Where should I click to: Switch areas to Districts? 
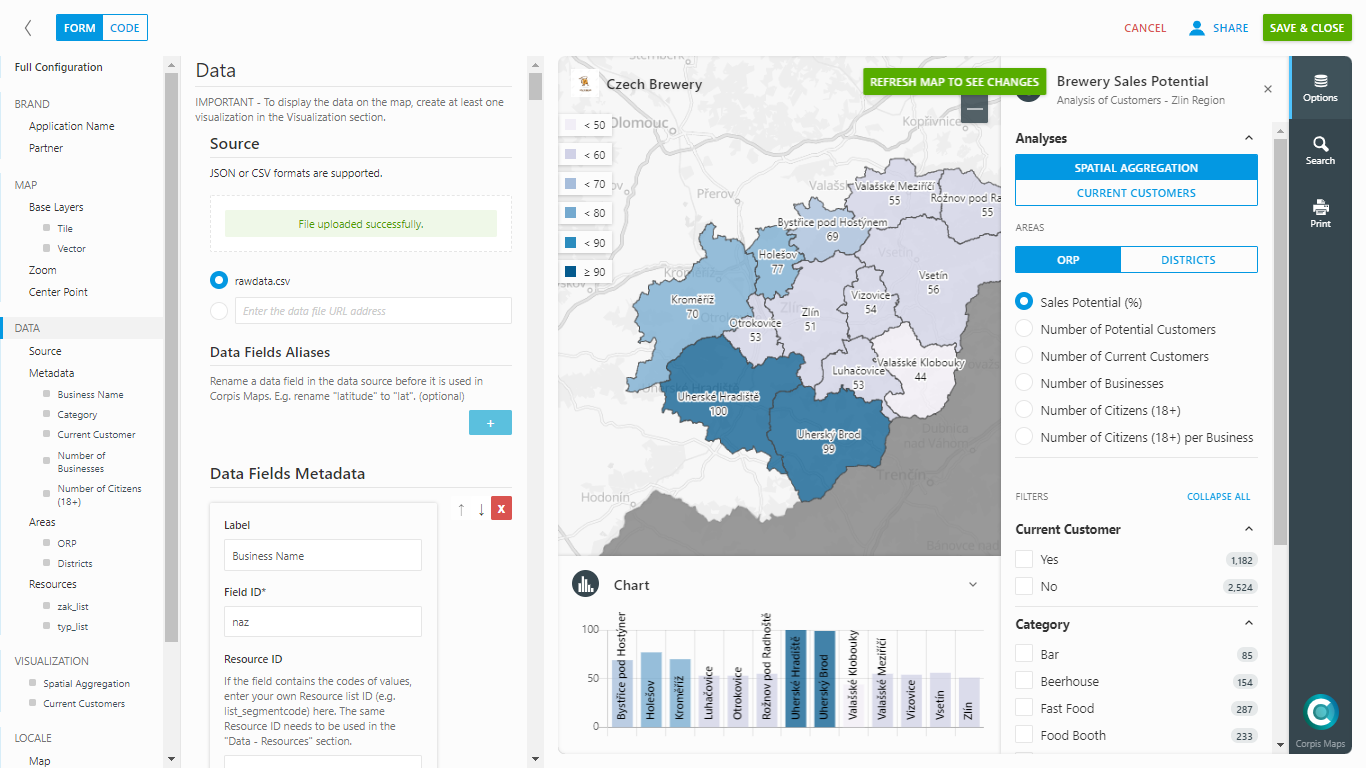tap(1188, 260)
